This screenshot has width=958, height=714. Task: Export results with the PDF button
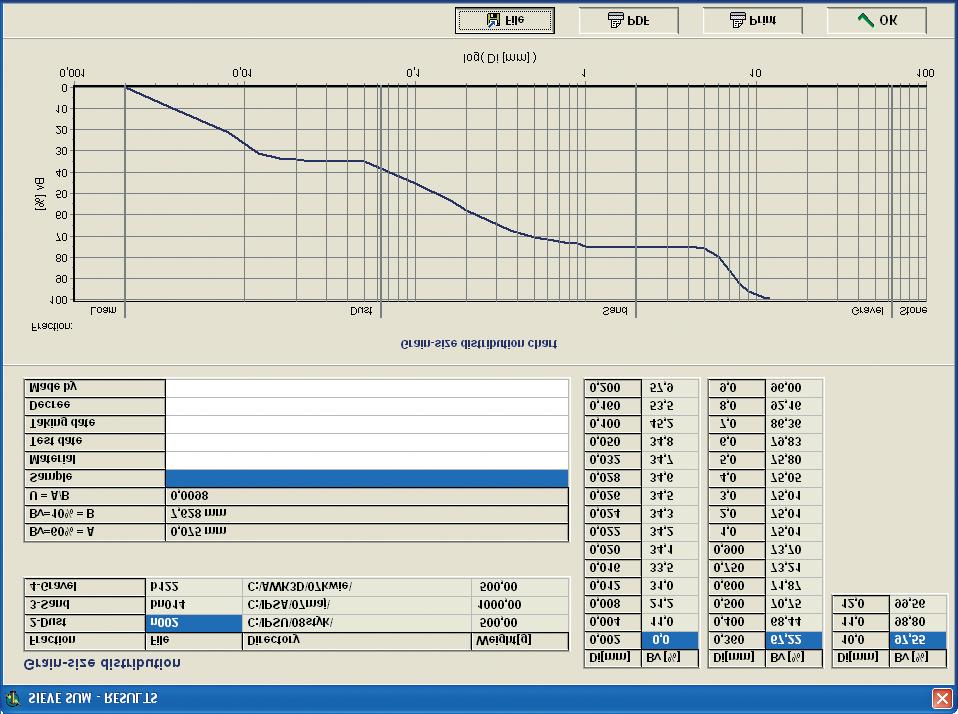629,20
